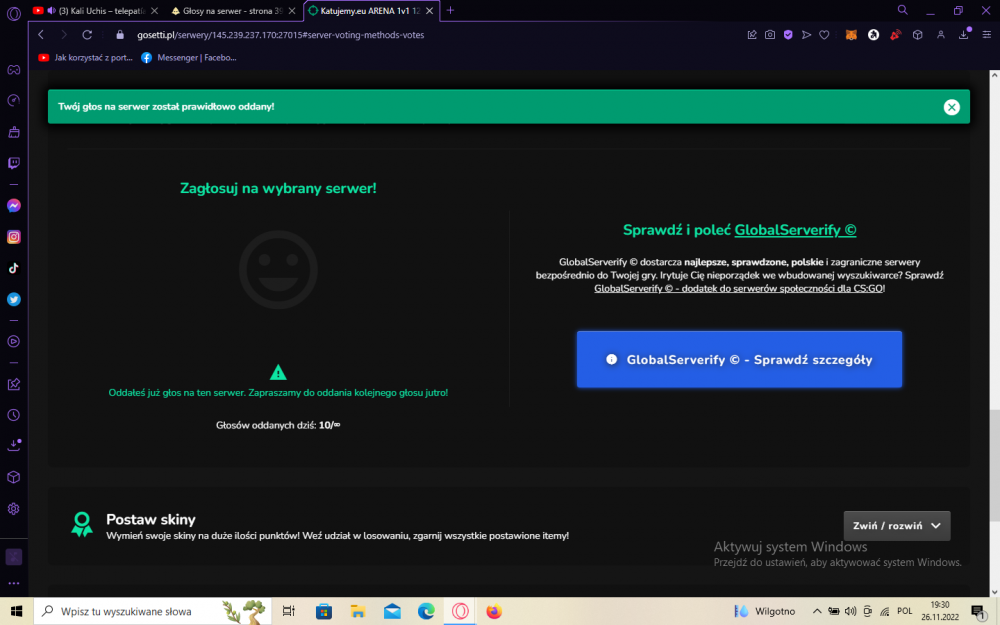Open Easy Setup menu icon at toolbar right
This screenshot has height=625, width=1000.
(x=987, y=34)
